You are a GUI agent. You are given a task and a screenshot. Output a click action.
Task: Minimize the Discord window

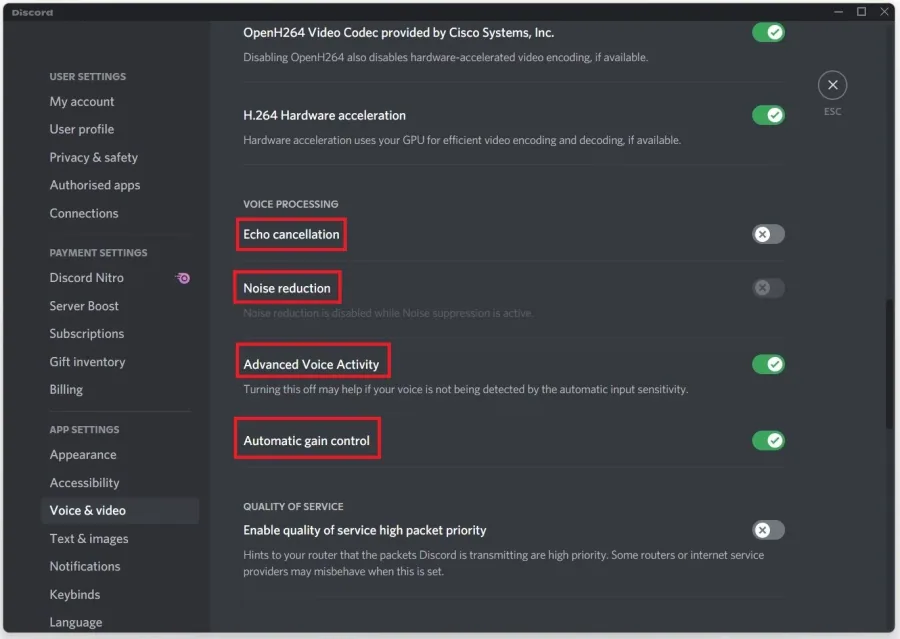point(838,11)
